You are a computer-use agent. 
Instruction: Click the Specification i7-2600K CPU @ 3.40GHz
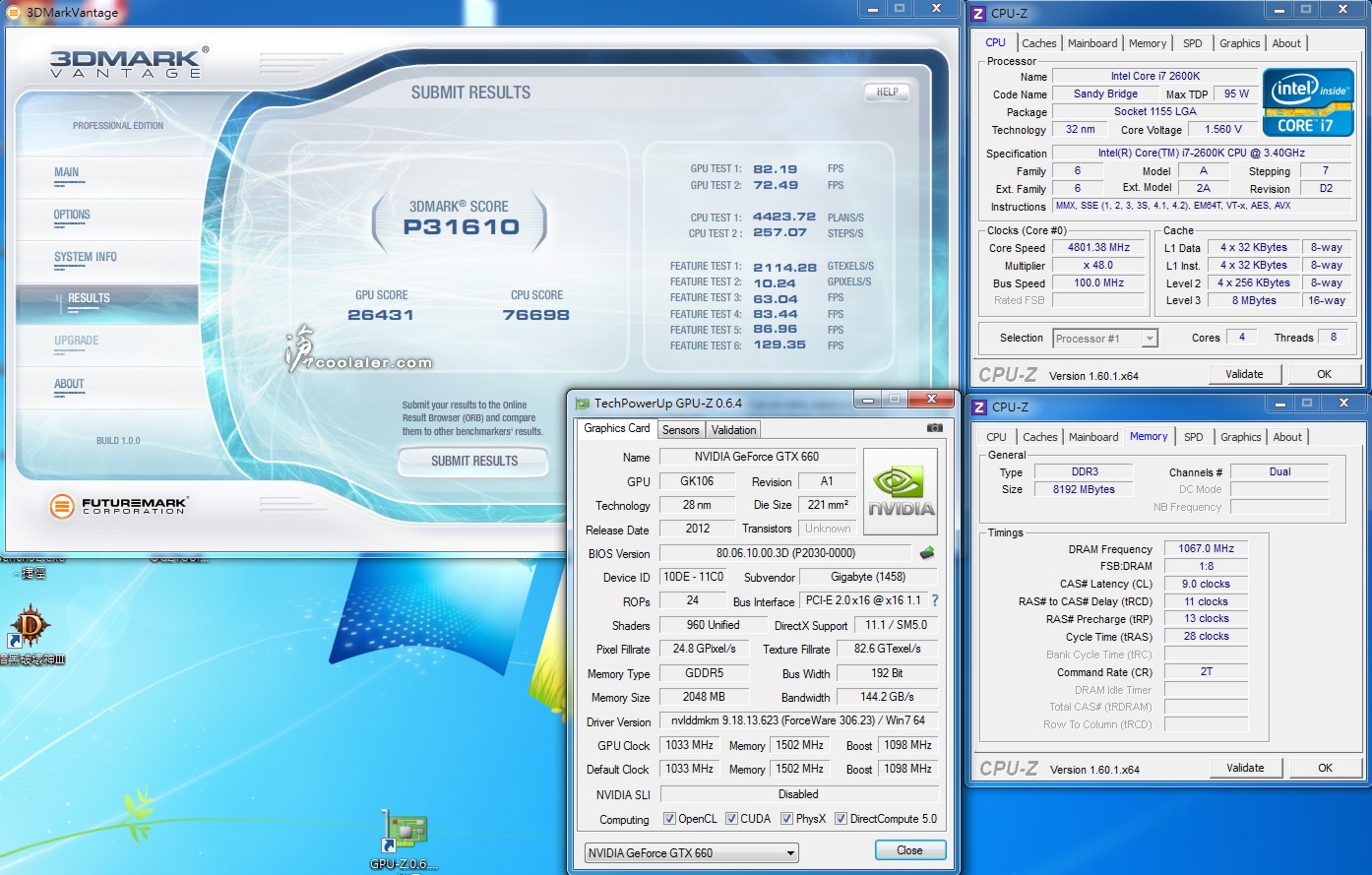[1201, 153]
